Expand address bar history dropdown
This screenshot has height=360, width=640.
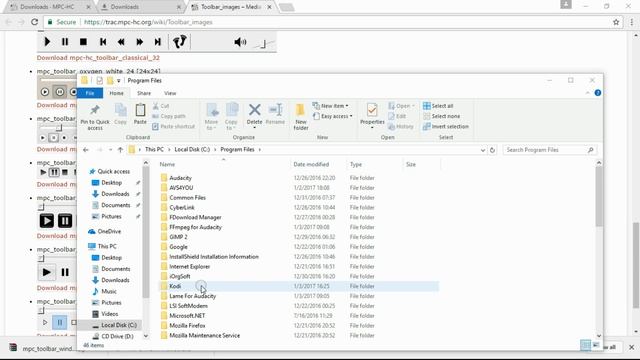click(483, 150)
